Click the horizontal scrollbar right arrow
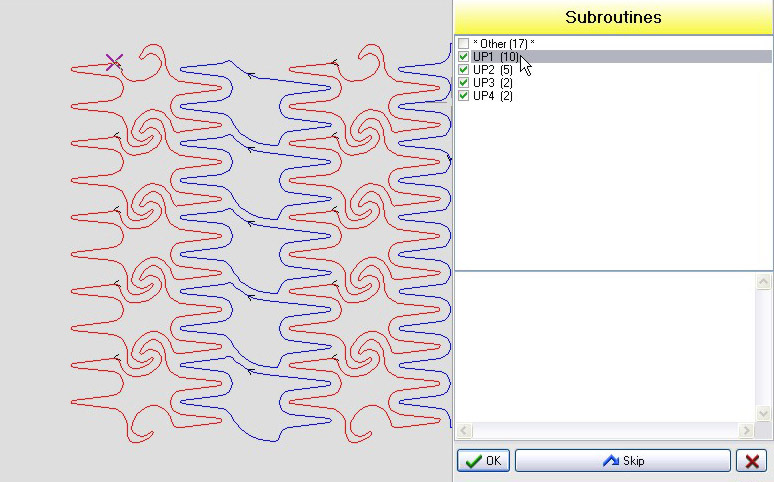 [x=746, y=431]
